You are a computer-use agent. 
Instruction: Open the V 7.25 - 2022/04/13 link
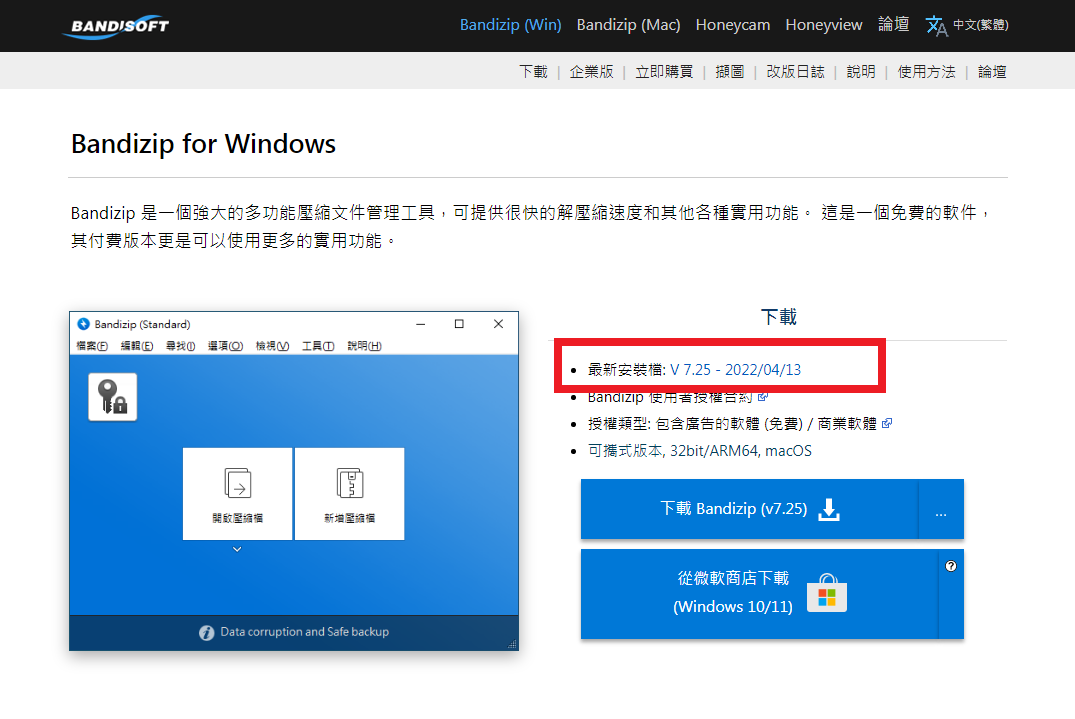pyautogui.click(x=736, y=370)
